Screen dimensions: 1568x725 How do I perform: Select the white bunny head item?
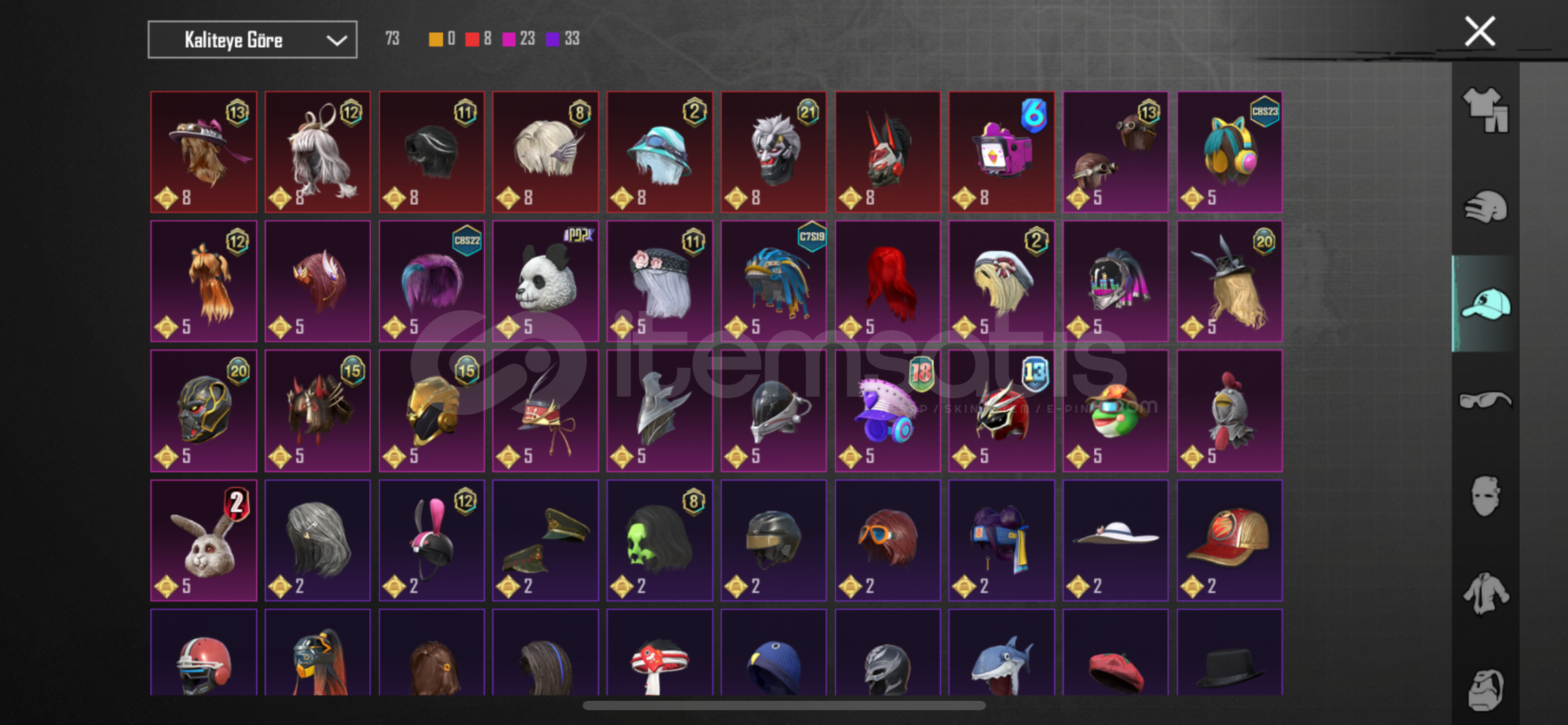203,540
